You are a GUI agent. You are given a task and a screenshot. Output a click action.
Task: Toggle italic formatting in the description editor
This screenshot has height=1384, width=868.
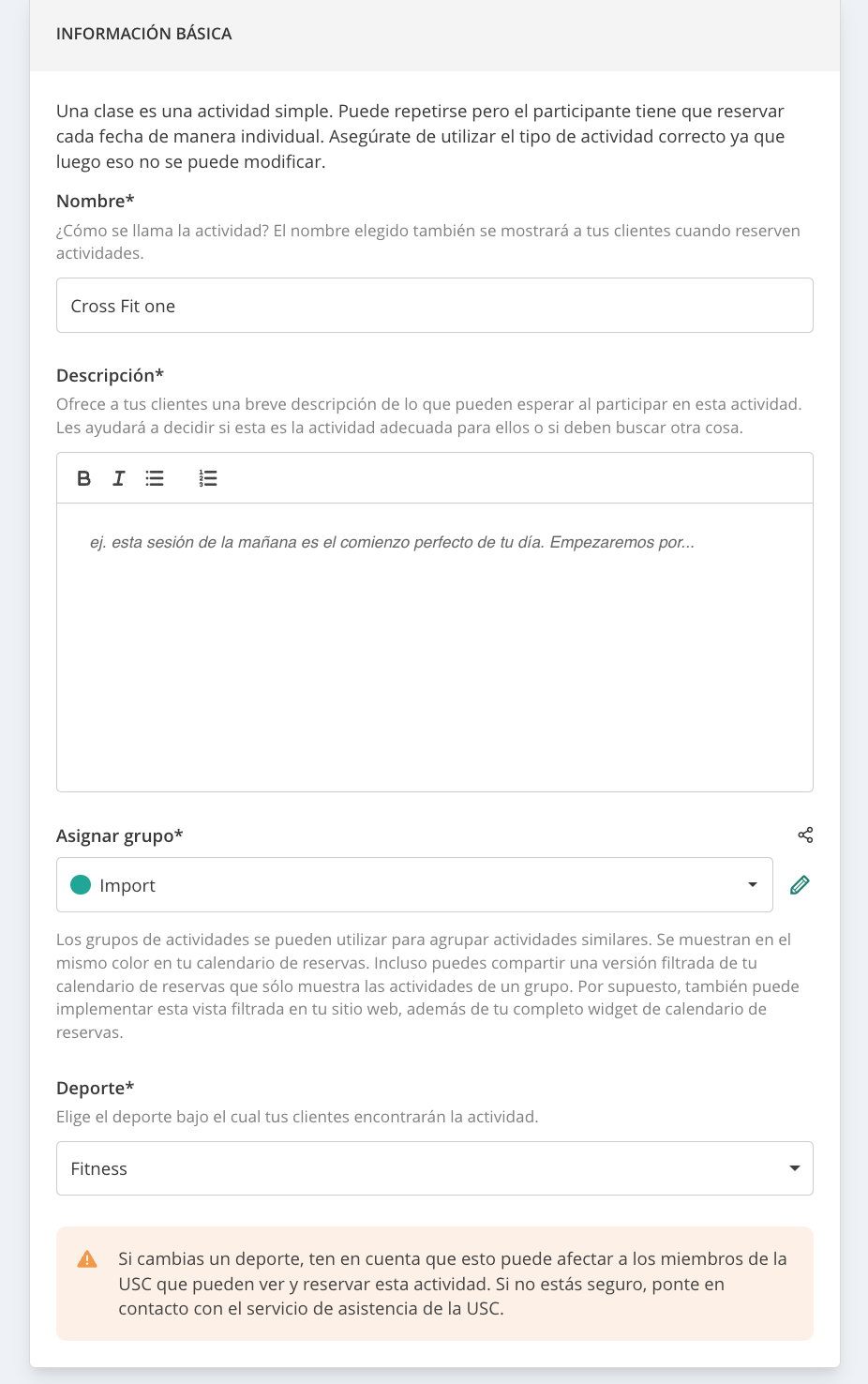pos(119,478)
